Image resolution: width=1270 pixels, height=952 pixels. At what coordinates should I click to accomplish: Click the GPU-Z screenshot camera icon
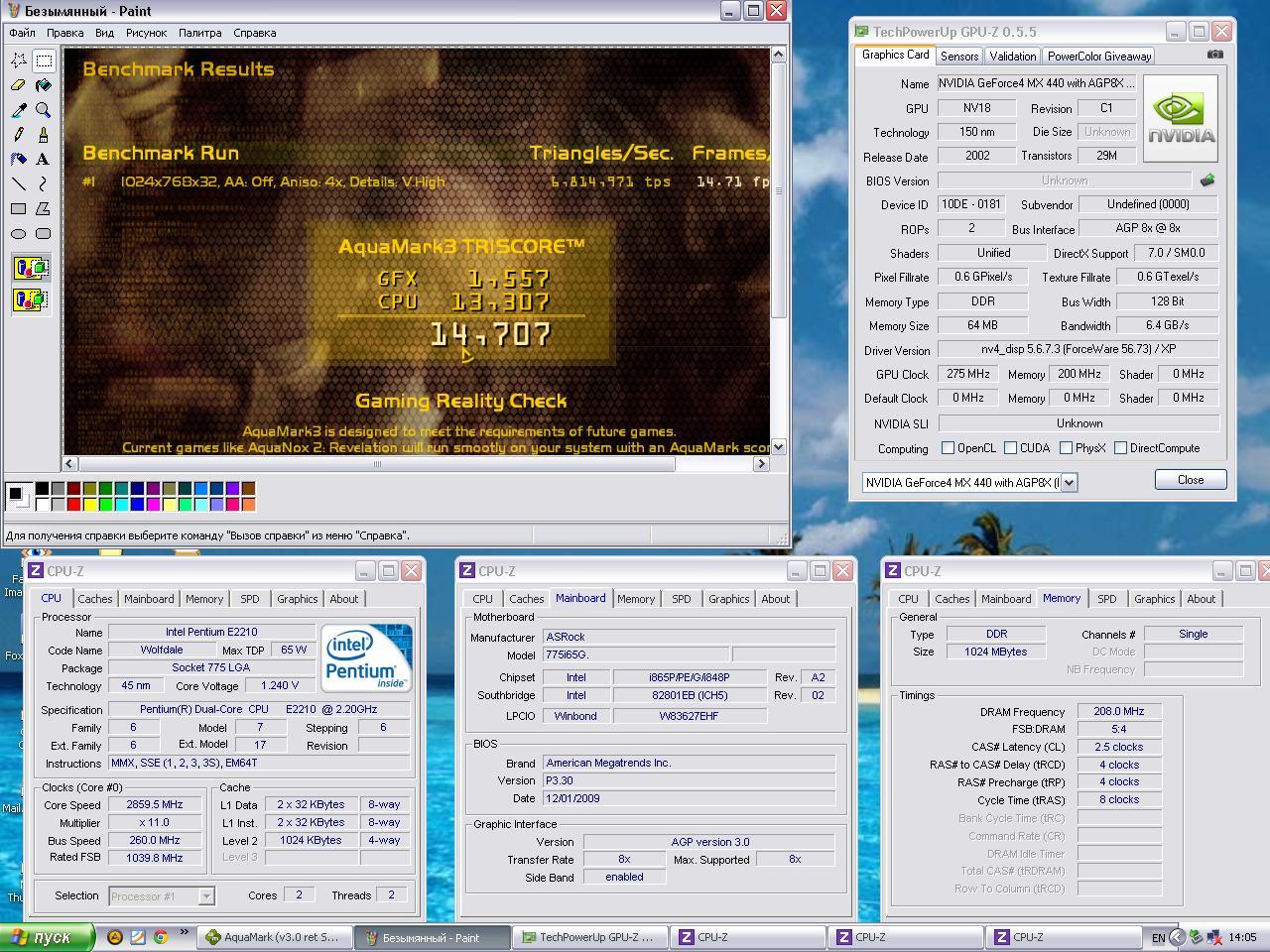[x=1215, y=56]
